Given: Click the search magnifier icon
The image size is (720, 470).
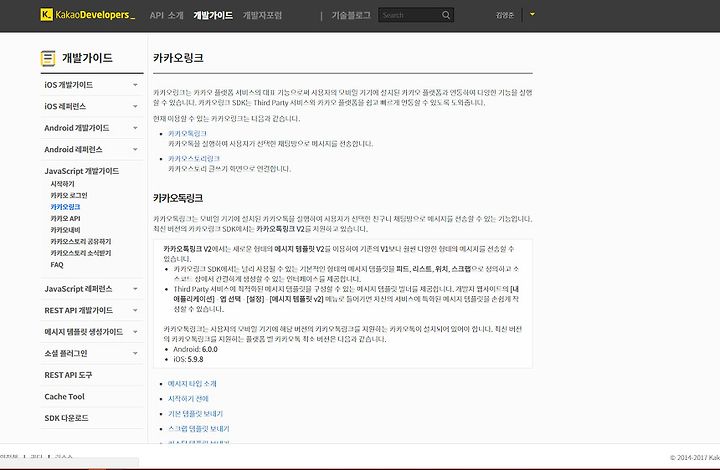Looking at the screenshot, I should [446, 15].
